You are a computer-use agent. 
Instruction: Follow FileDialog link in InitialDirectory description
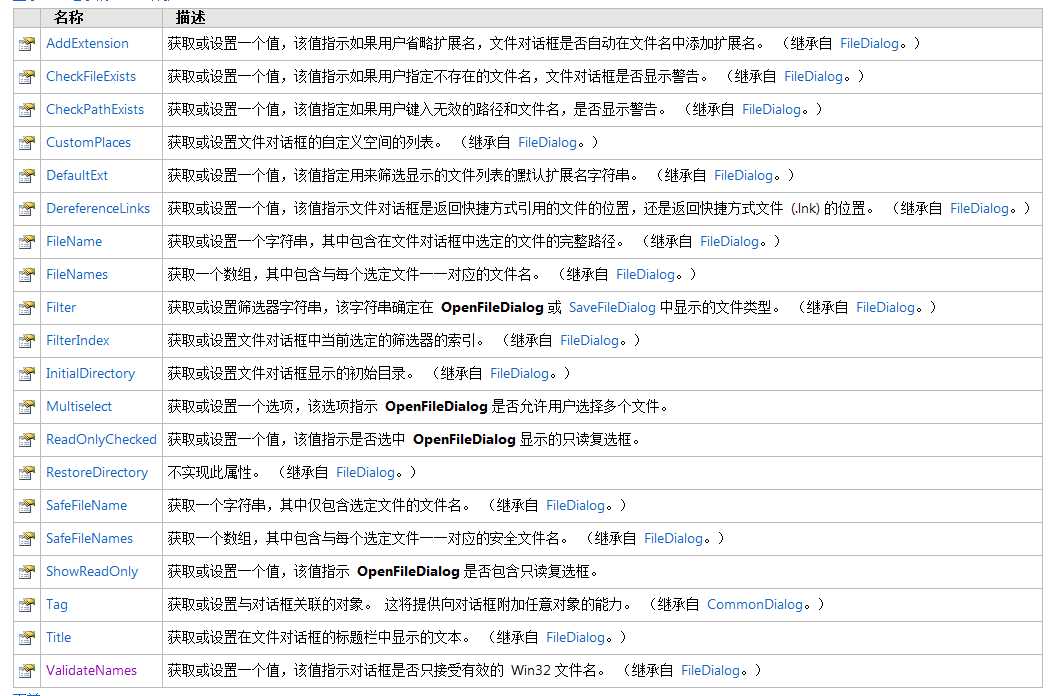click(x=519, y=374)
